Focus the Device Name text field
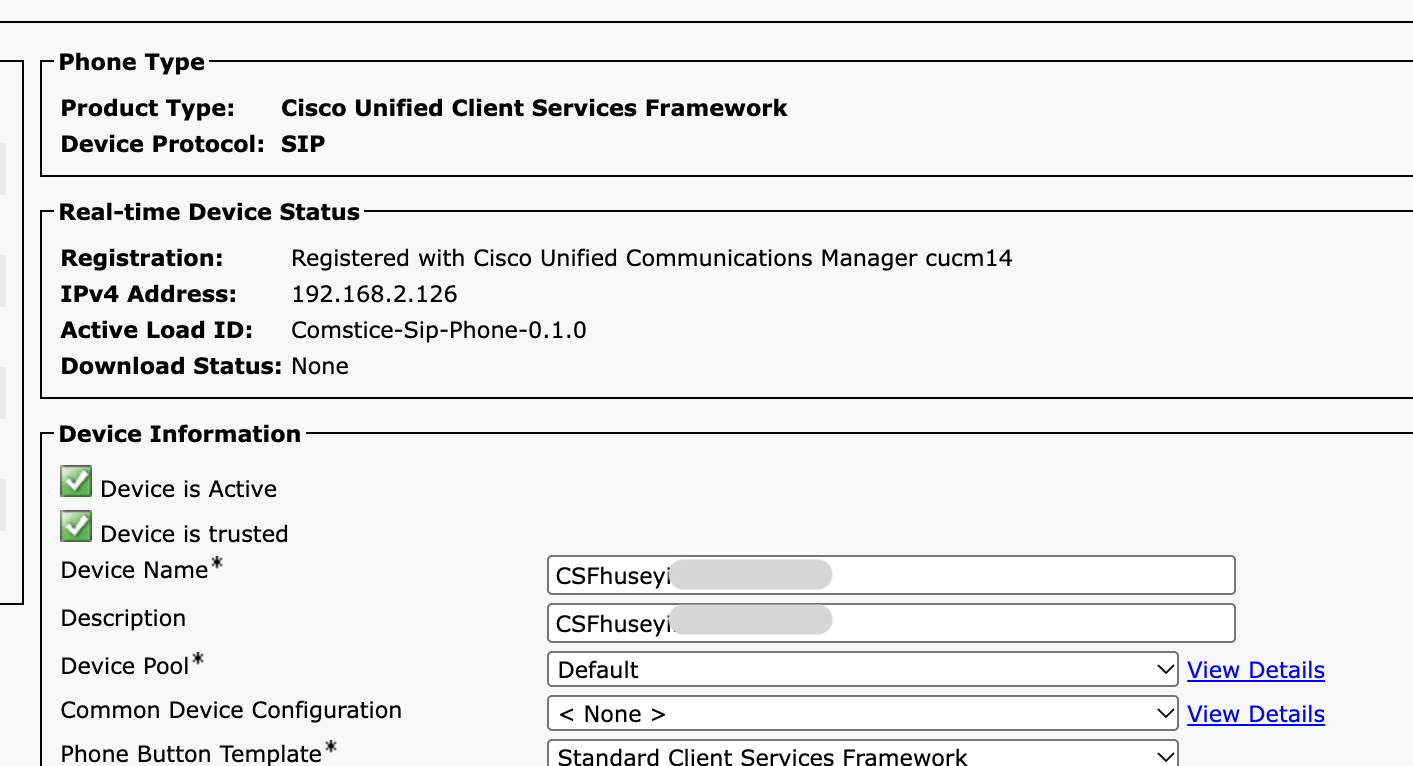Viewport: 1413px width, 766px height. [x=891, y=575]
